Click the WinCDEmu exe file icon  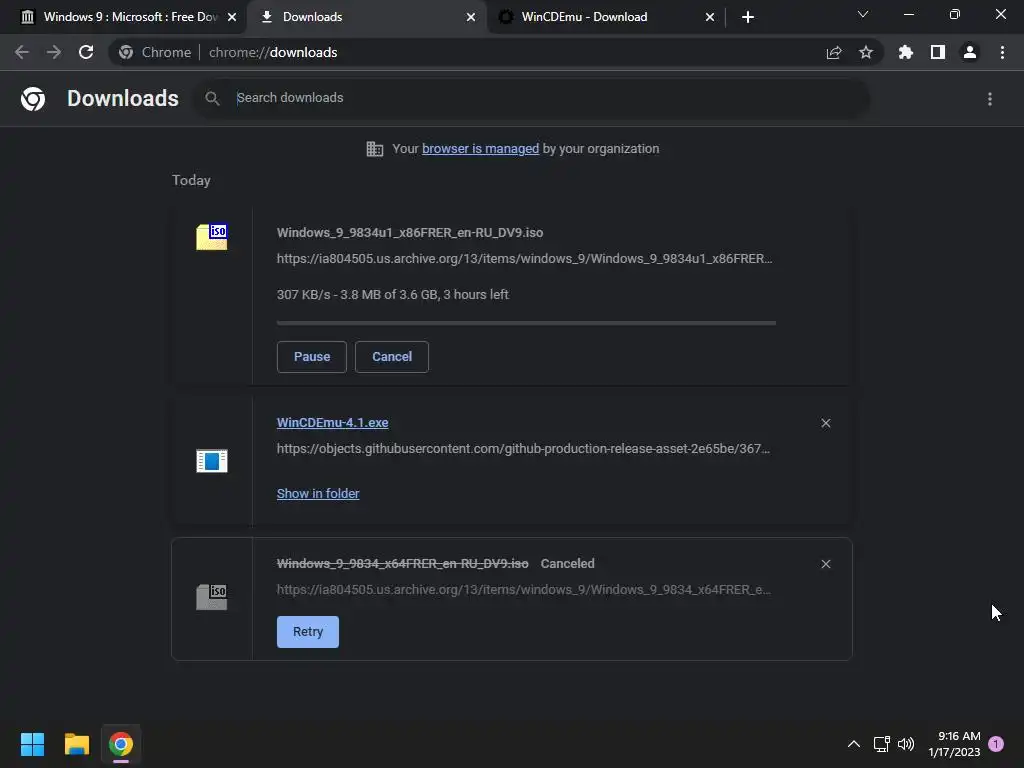click(212, 460)
